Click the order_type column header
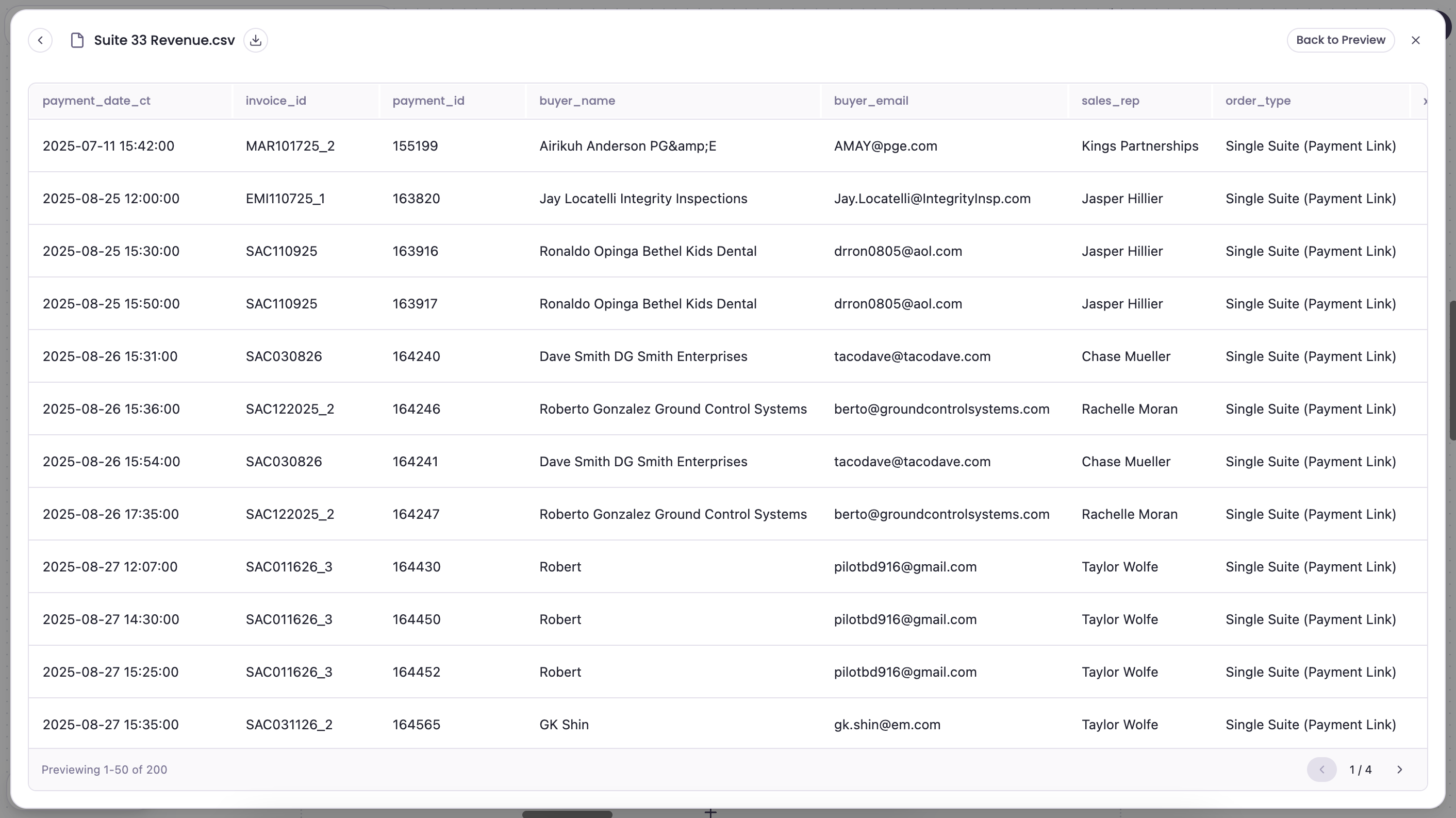This screenshot has height=818, width=1456. pyautogui.click(x=1258, y=101)
